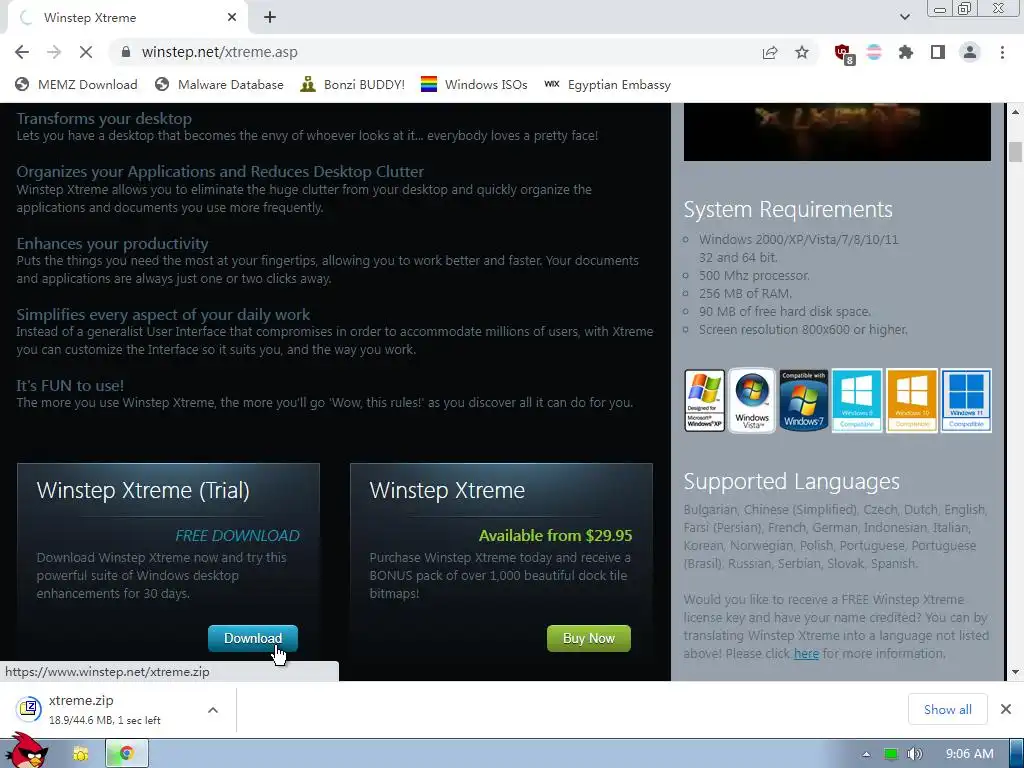Follow the 'here' translation link
The image size is (1024, 768).
coord(806,654)
